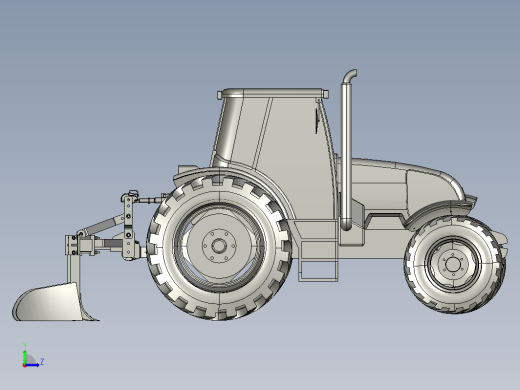520x390 pixels.
Task: Click the green Y axis of the triad
Action: click(25, 357)
